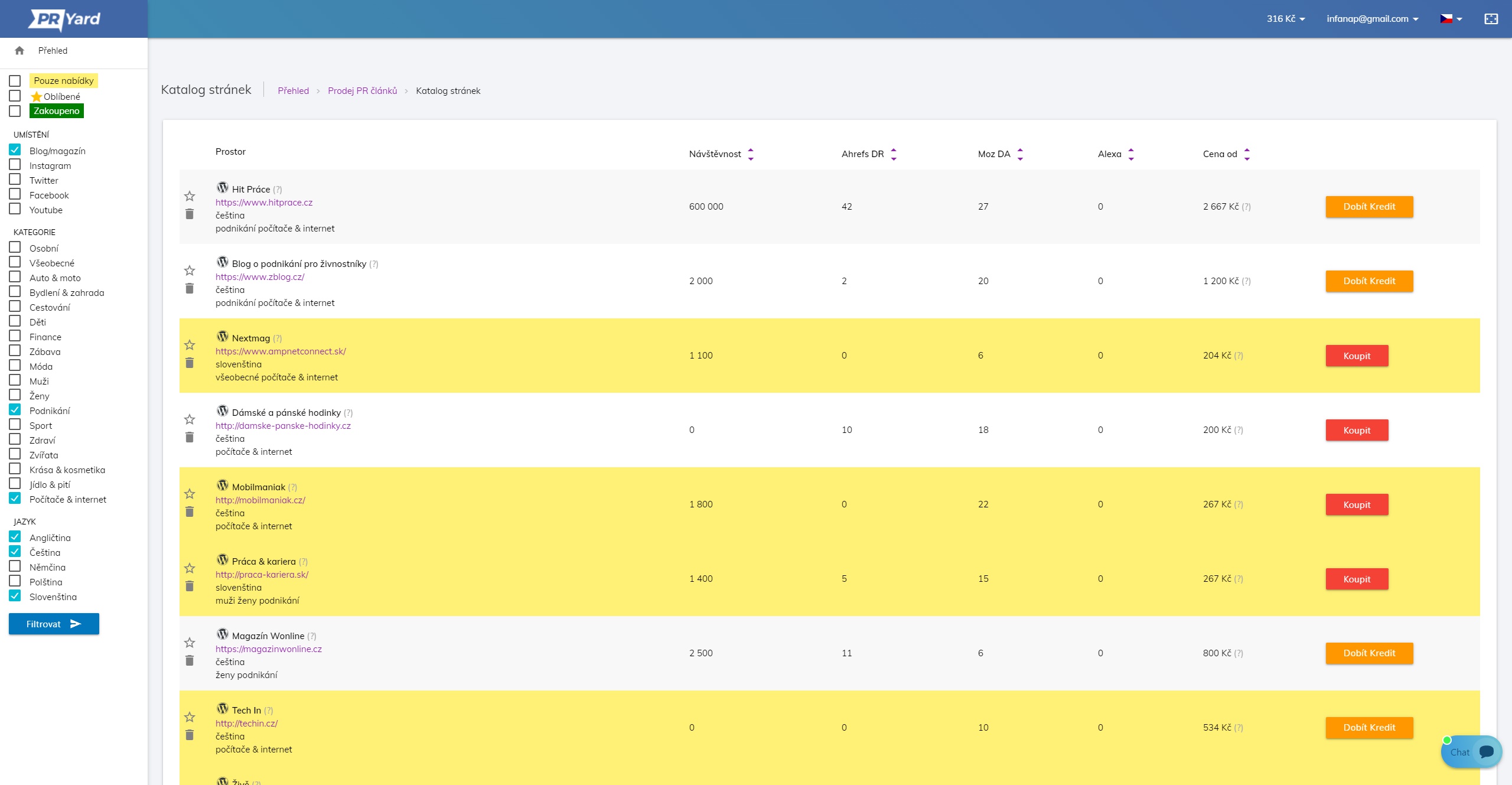Go to Prodej PR článků breadcrumb
Image resolution: width=1512 pixels, height=785 pixels.
click(x=362, y=91)
